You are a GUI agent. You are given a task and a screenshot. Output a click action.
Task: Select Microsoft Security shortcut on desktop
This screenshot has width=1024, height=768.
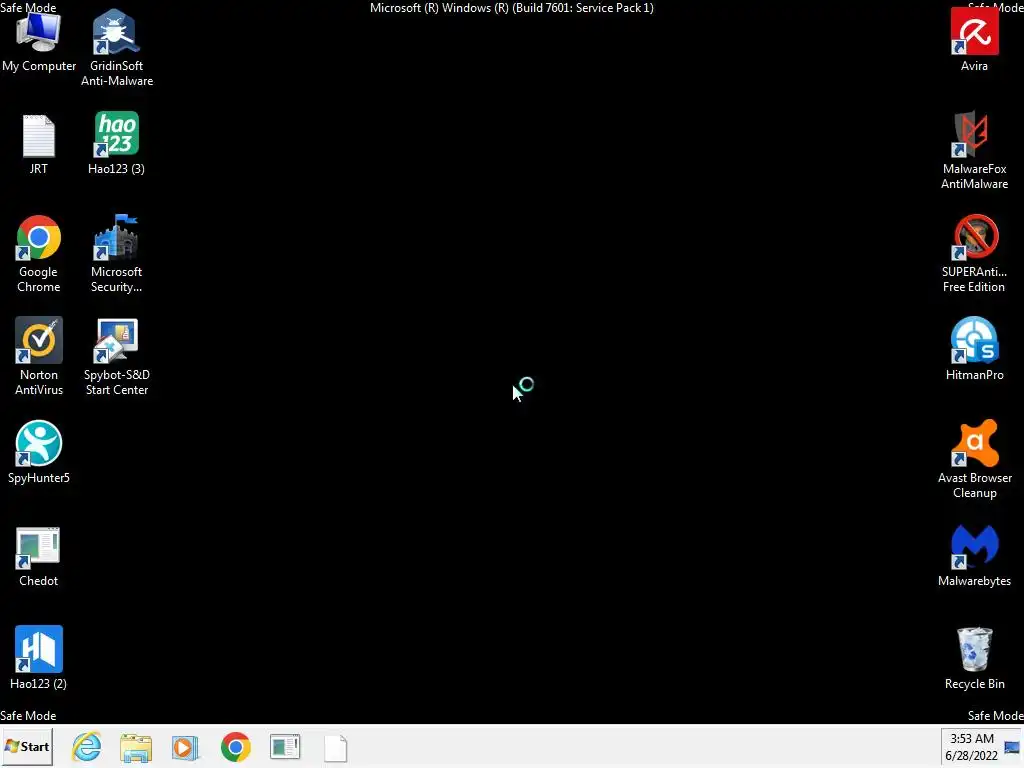116,253
